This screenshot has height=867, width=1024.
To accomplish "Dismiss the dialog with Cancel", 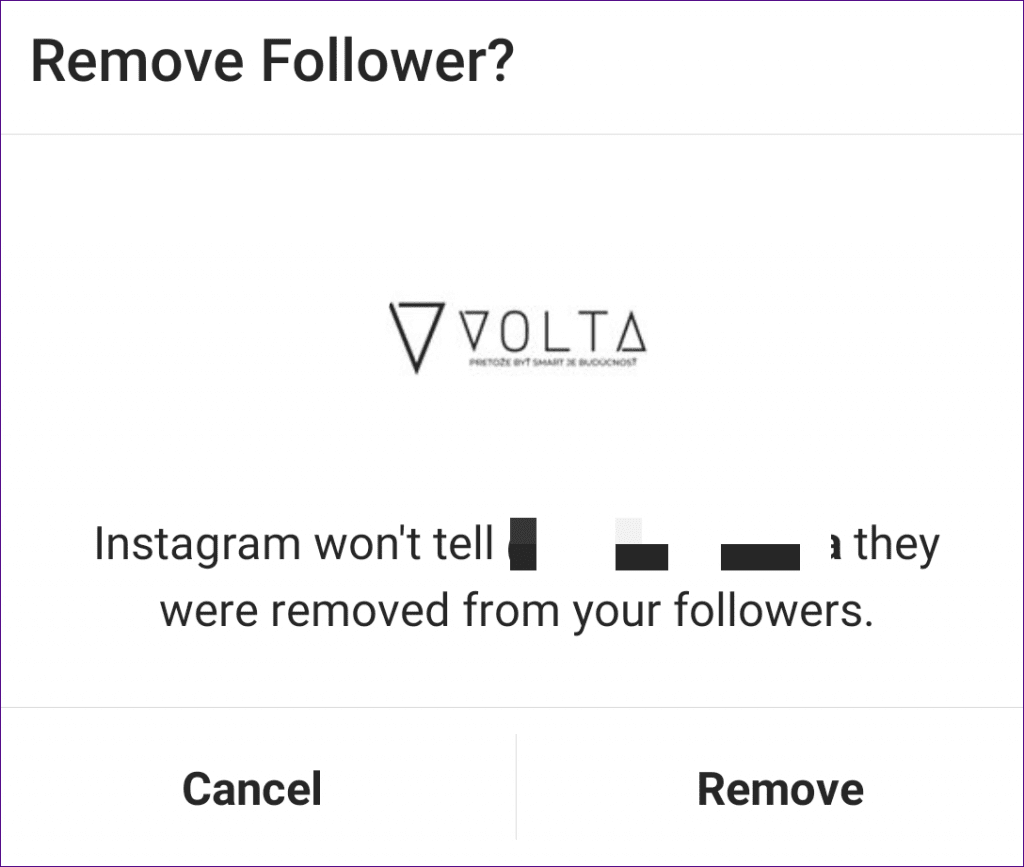I will [251, 788].
